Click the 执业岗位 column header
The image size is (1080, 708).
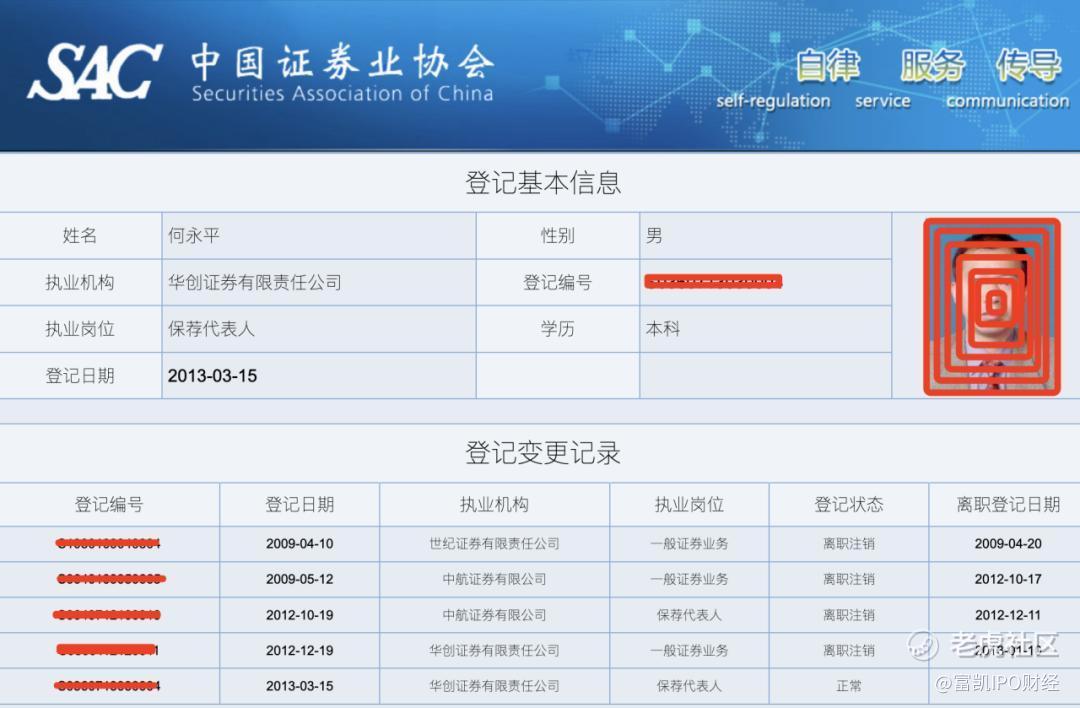point(689,505)
